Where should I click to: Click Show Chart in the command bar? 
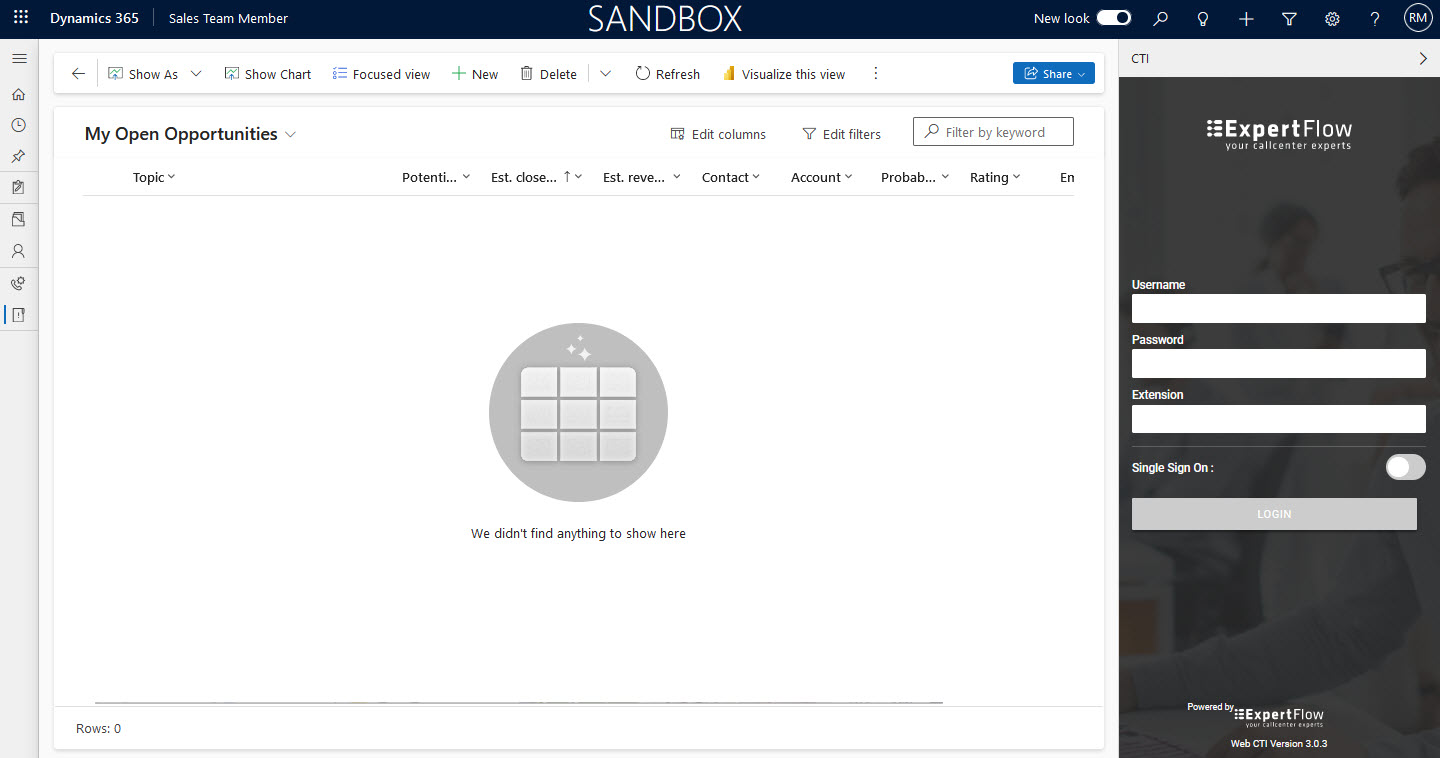[267, 73]
